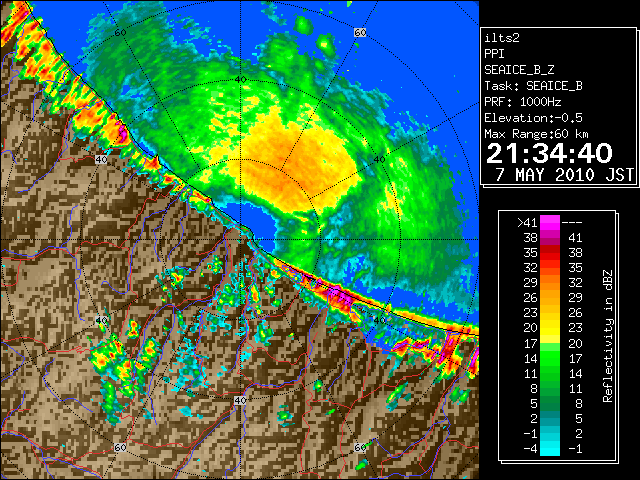The image size is (640, 480).
Task: Click the 'Max Range:60 km' text
Action: [x=536, y=134]
